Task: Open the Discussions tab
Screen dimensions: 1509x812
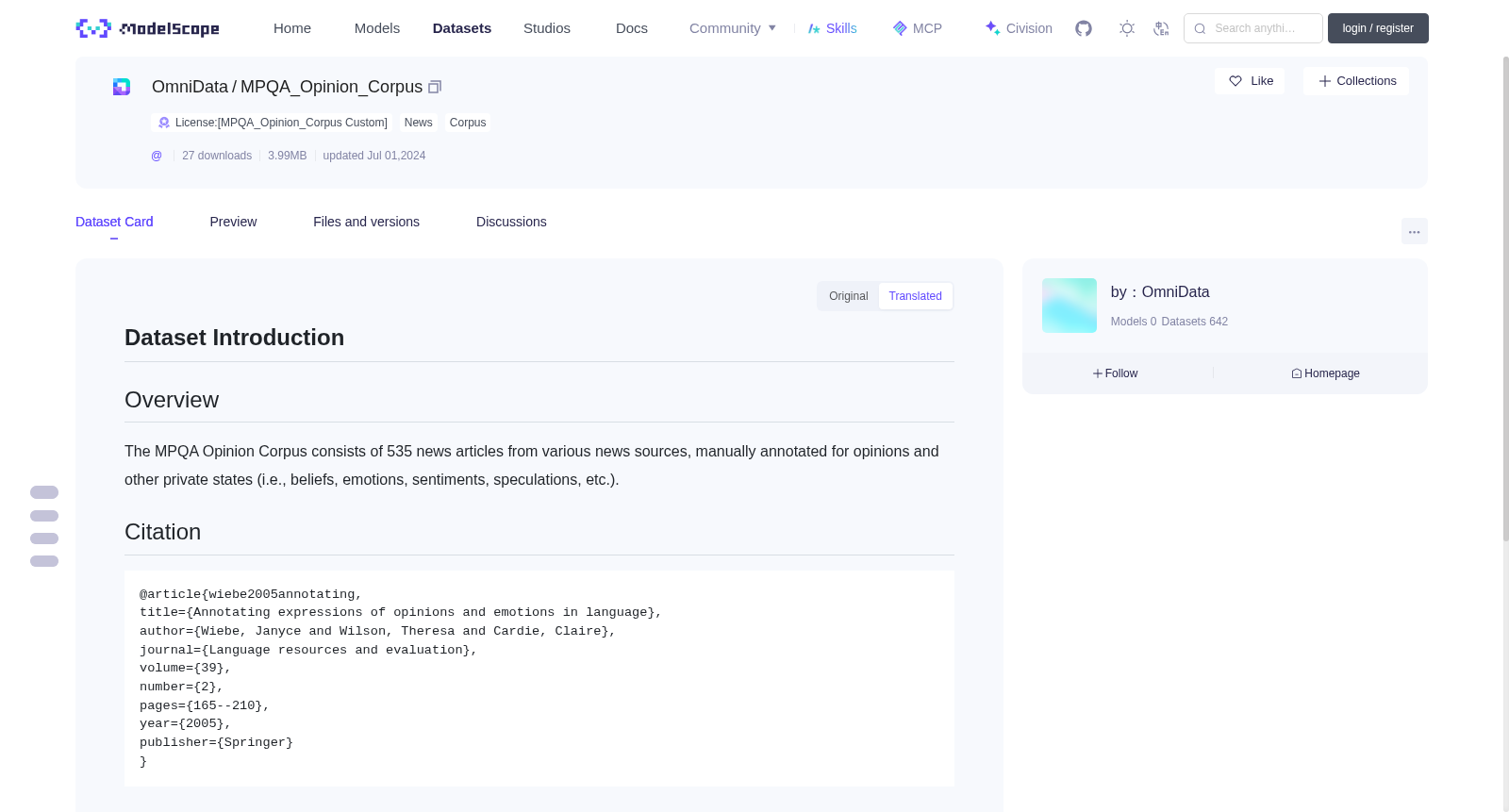Action: click(511, 222)
